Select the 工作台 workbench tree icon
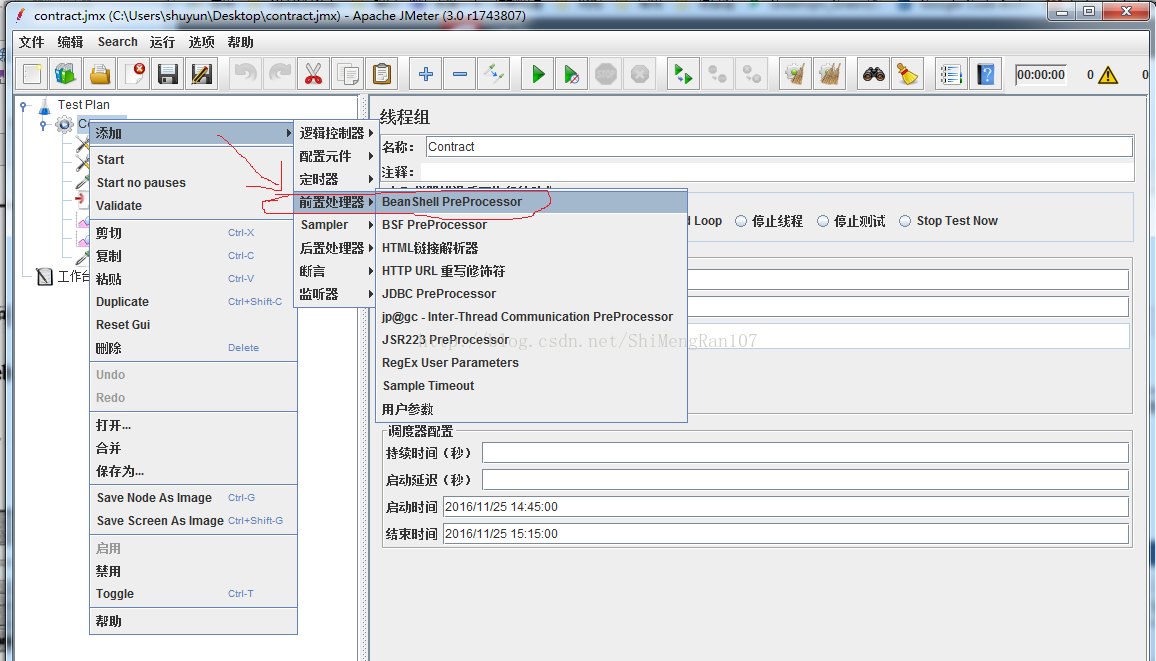 click(44, 276)
